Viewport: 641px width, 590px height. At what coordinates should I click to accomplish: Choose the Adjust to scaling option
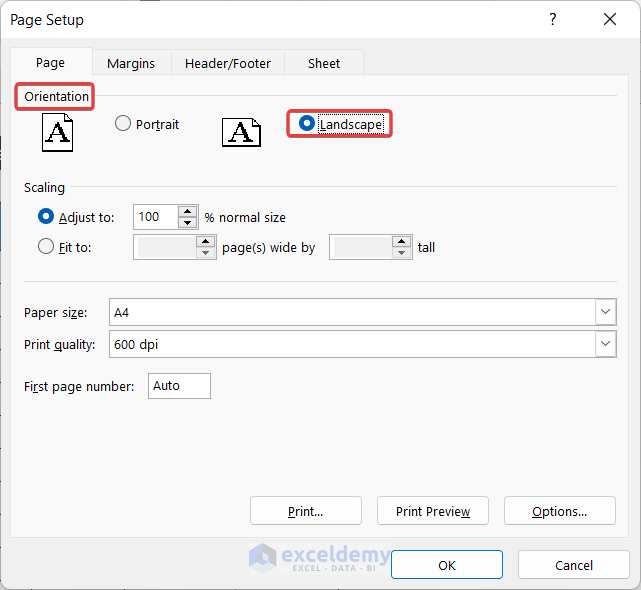pyautogui.click(x=46, y=216)
